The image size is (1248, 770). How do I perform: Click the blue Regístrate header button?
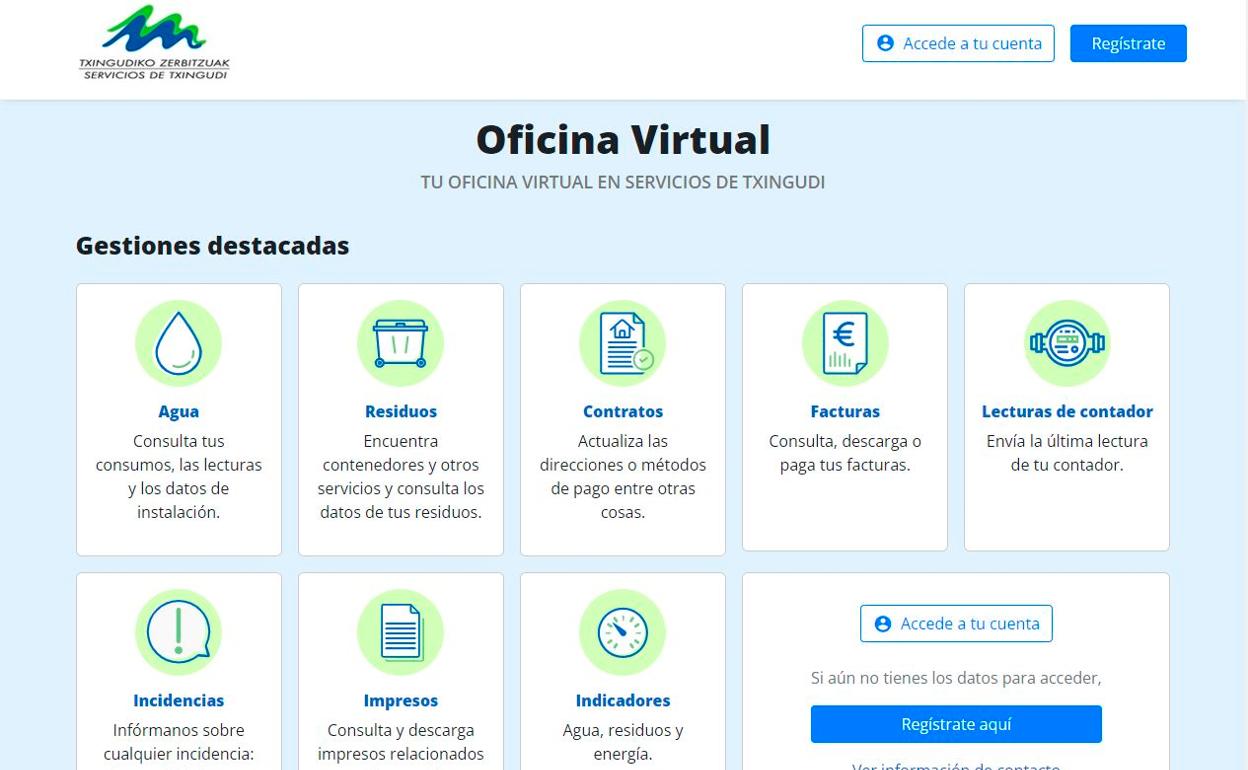pos(1128,43)
